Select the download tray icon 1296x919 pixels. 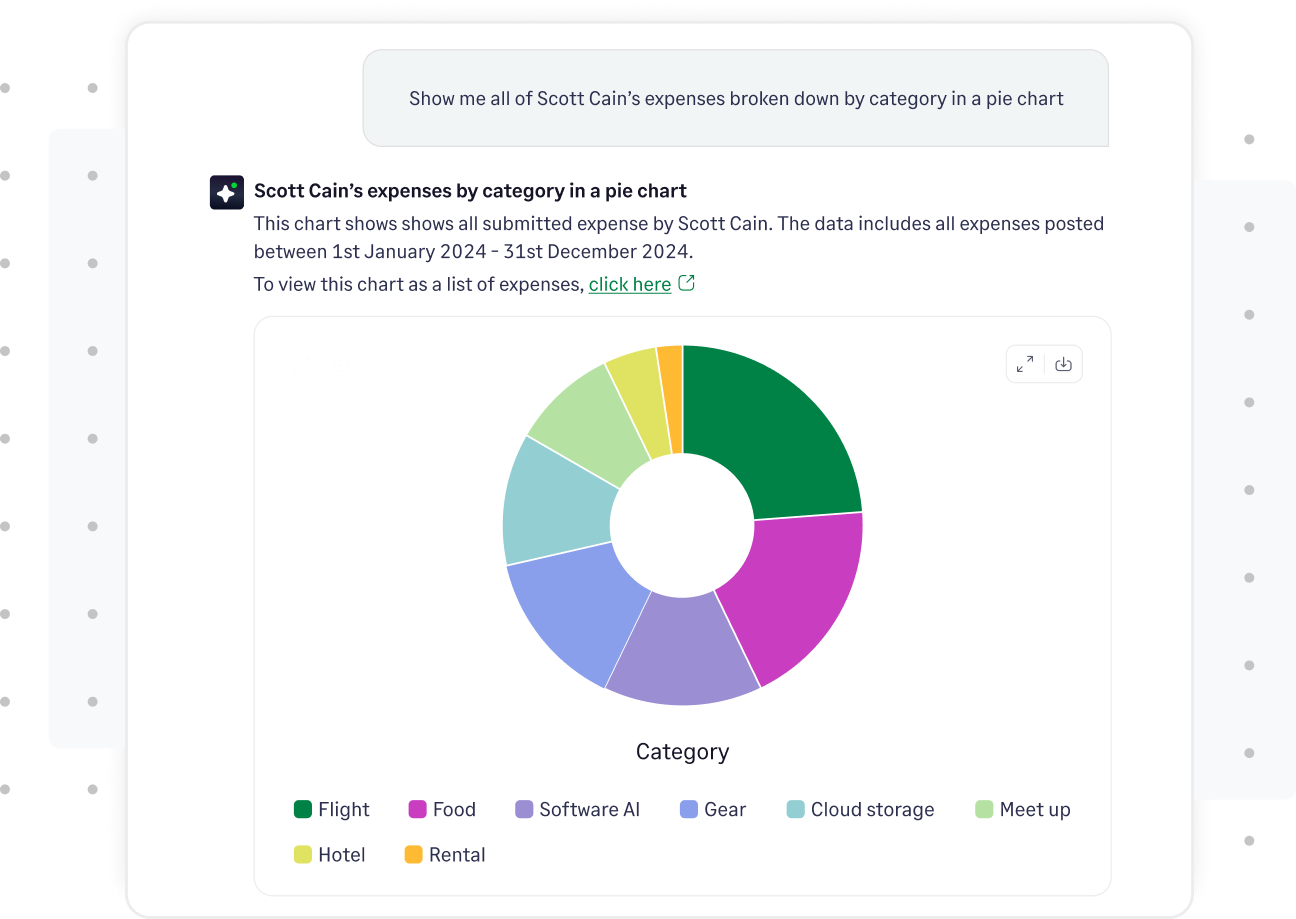pyautogui.click(x=1063, y=364)
